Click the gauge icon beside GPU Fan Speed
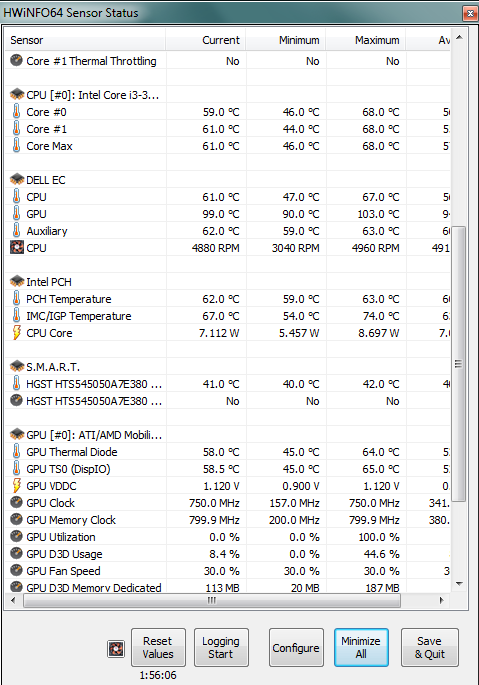This screenshot has width=479, height=685. [x=16, y=571]
